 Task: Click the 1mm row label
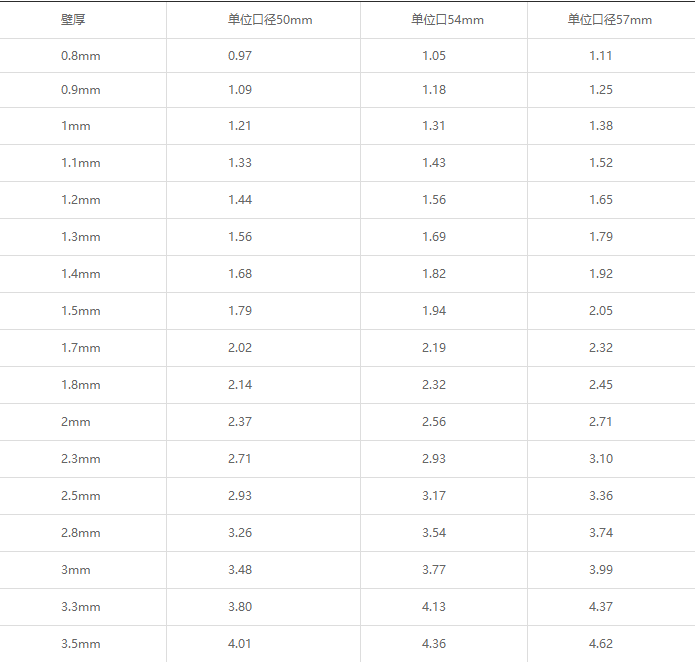pyautogui.click(x=75, y=126)
